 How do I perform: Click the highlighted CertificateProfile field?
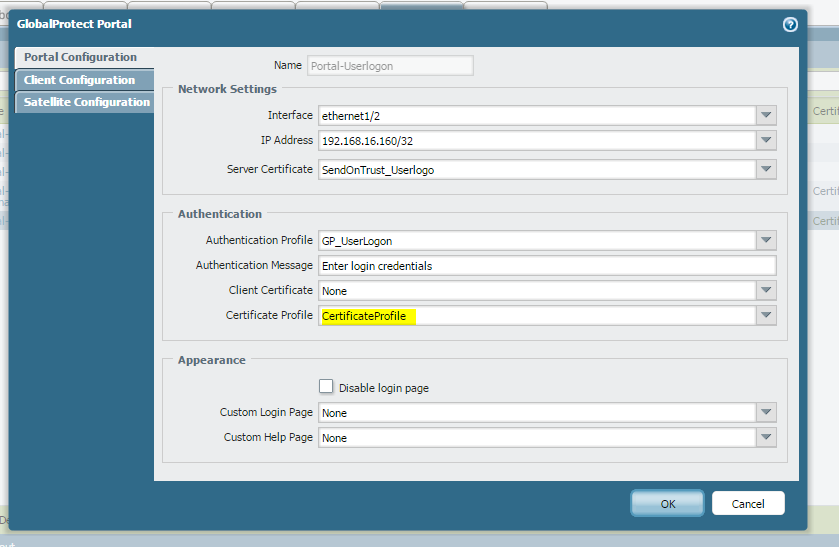click(x=536, y=316)
